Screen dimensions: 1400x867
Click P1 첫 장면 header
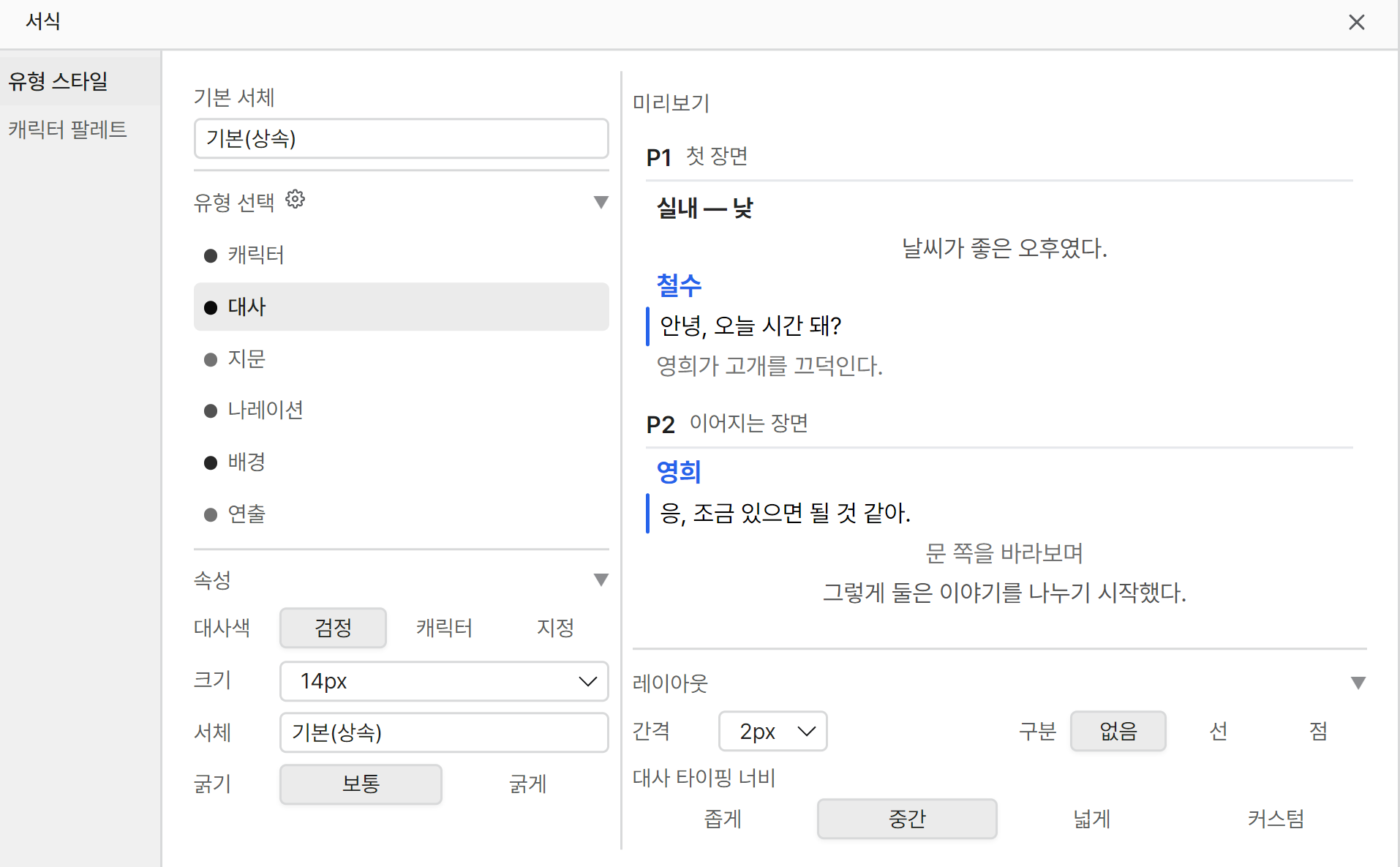click(x=697, y=157)
